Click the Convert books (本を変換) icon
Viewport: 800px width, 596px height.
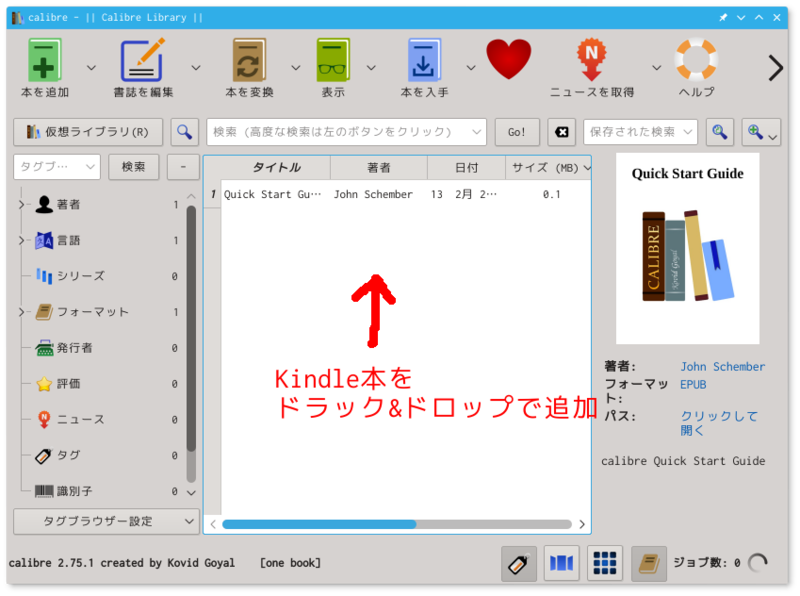pos(249,60)
